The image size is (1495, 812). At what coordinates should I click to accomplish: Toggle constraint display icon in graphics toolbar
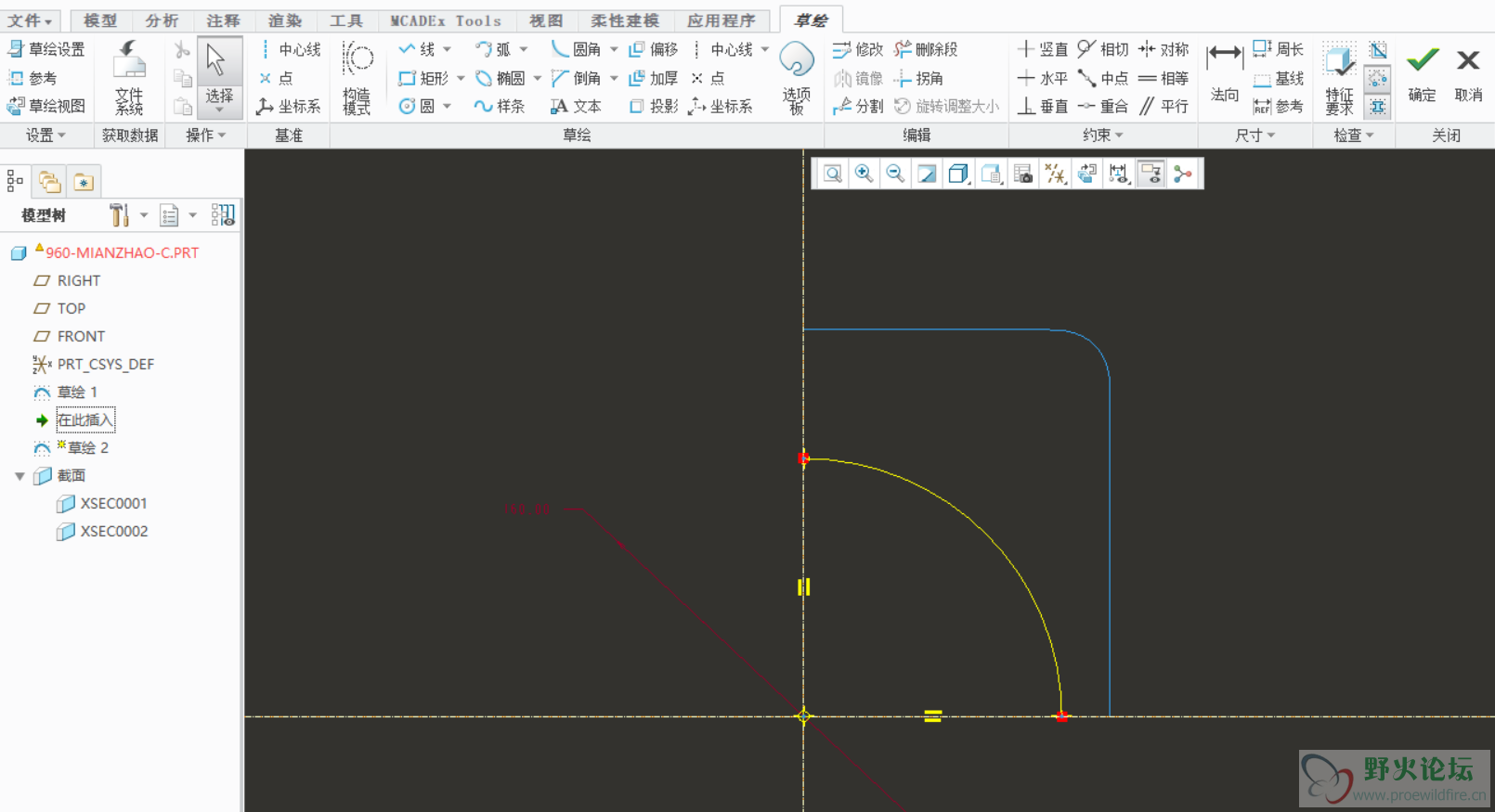pyautogui.click(x=1150, y=174)
